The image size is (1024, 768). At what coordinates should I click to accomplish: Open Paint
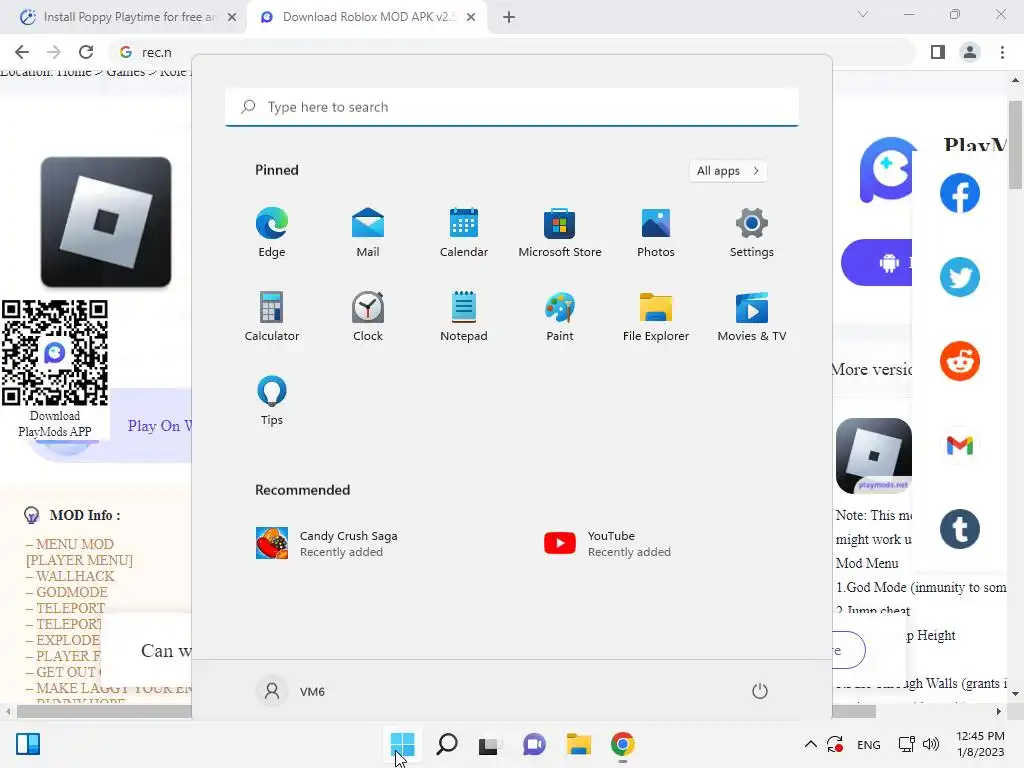pyautogui.click(x=560, y=316)
